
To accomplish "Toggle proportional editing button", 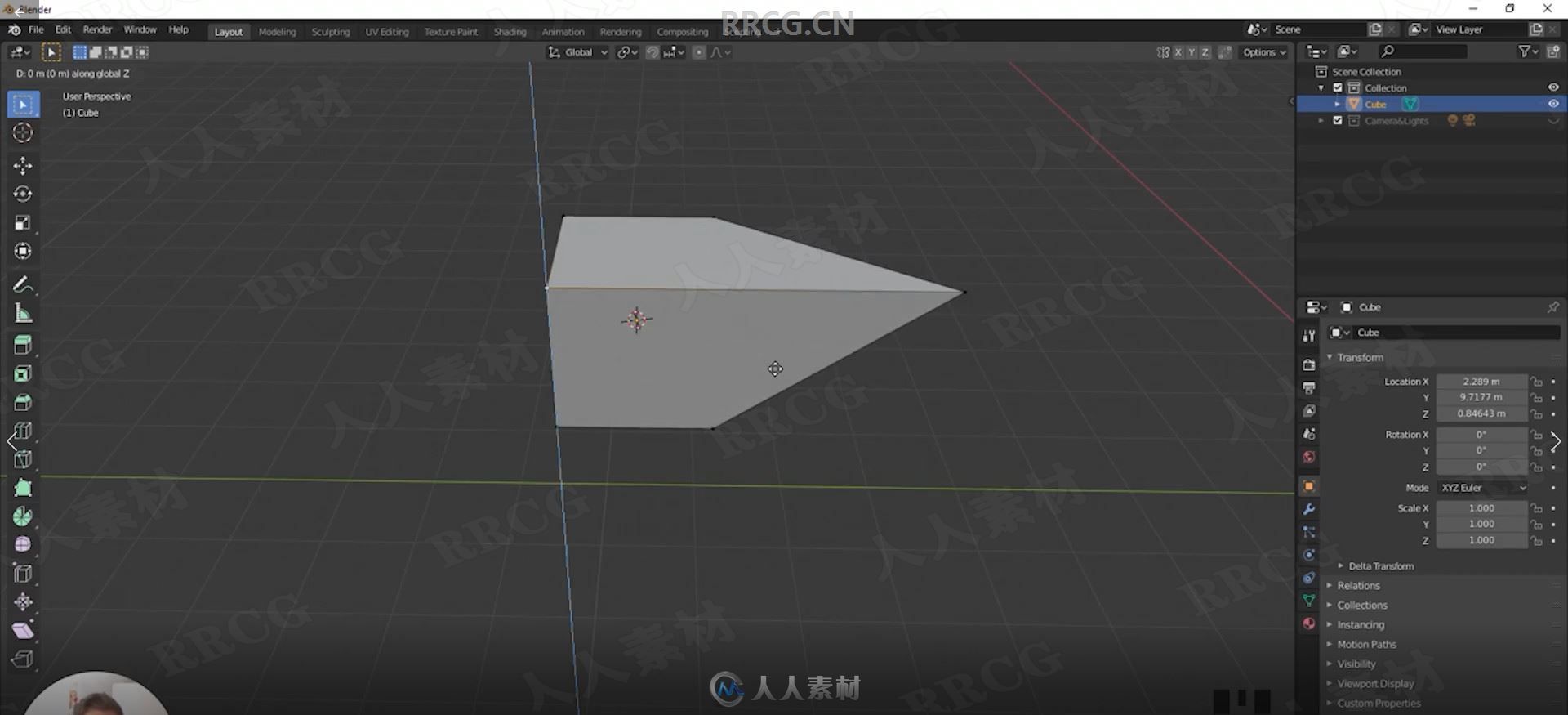I will 699,52.
